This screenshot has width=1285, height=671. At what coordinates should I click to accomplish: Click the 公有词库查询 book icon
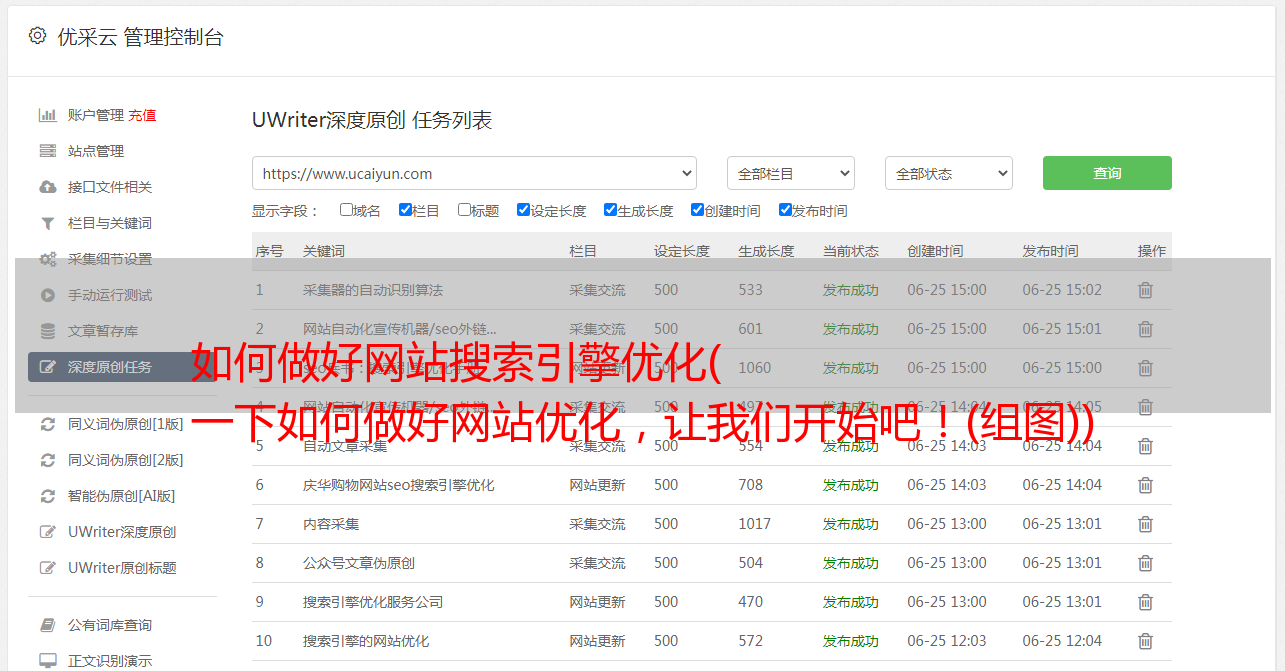coord(47,625)
